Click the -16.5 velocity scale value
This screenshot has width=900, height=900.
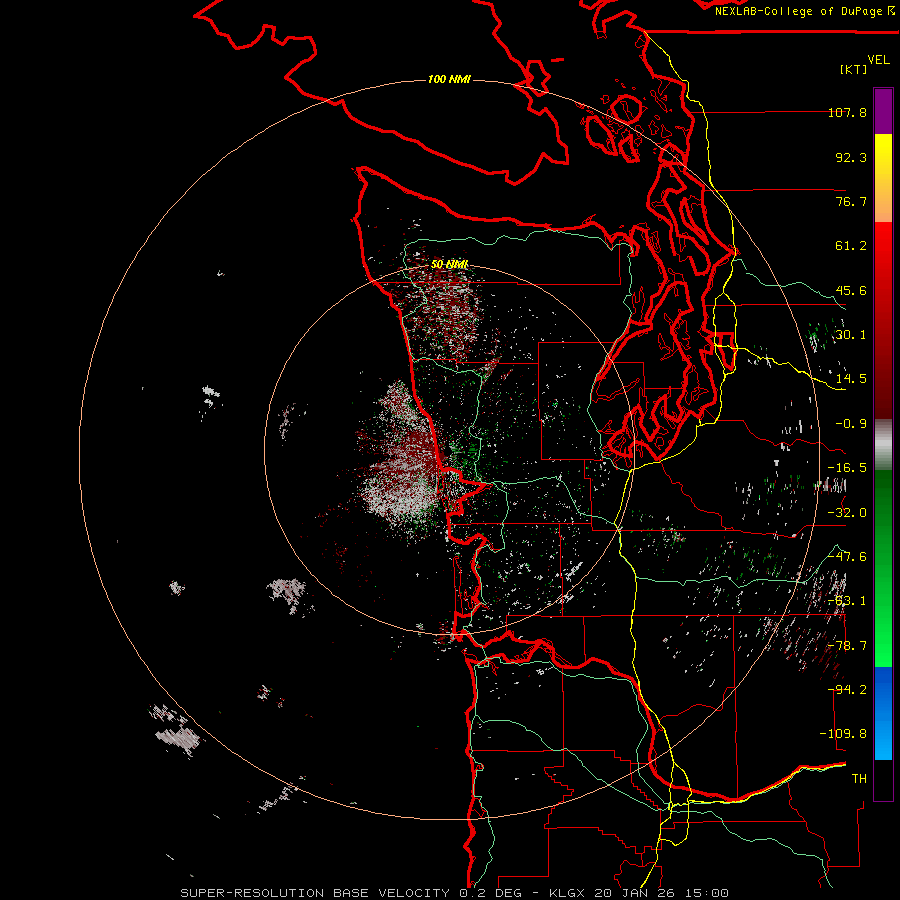click(x=847, y=468)
